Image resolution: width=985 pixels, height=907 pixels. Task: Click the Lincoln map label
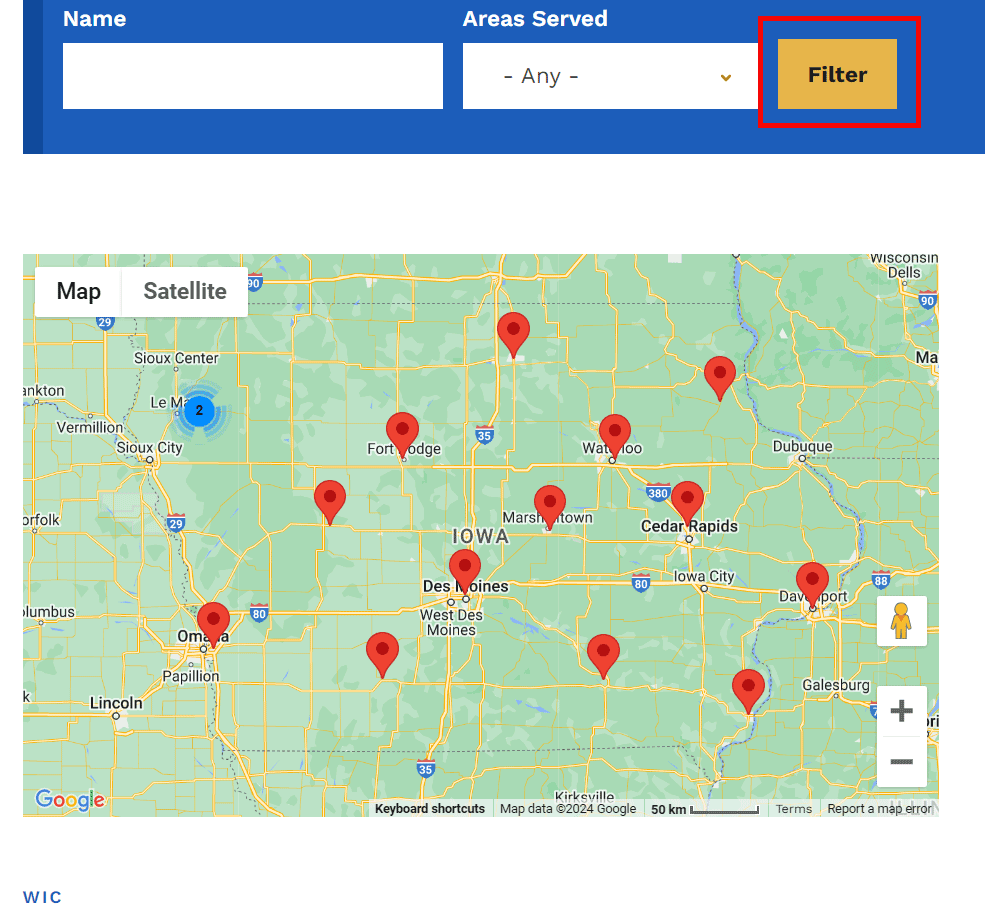(x=116, y=703)
